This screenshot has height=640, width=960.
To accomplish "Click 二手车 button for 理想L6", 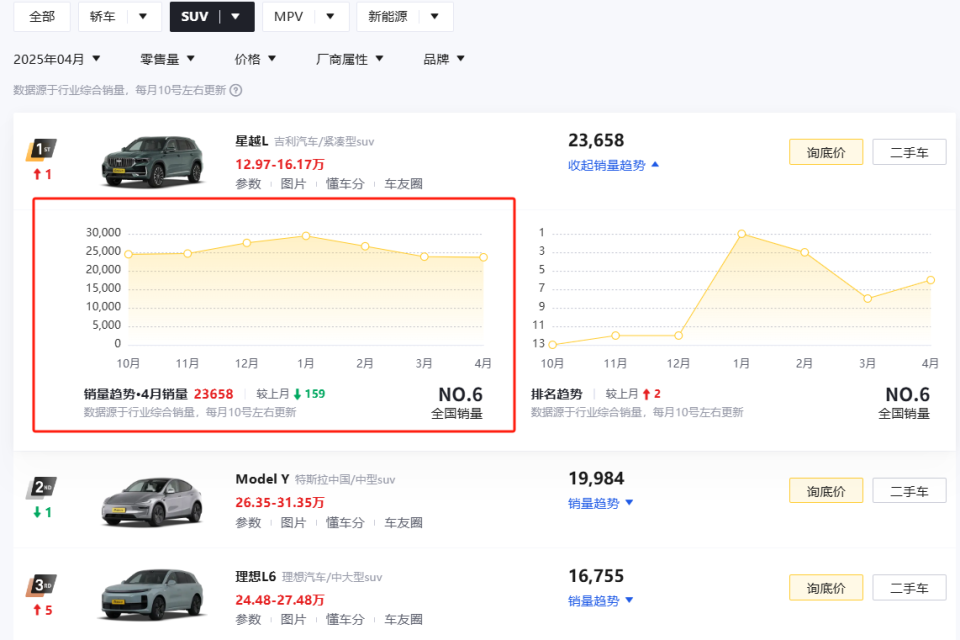I will click(x=909, y=588).
